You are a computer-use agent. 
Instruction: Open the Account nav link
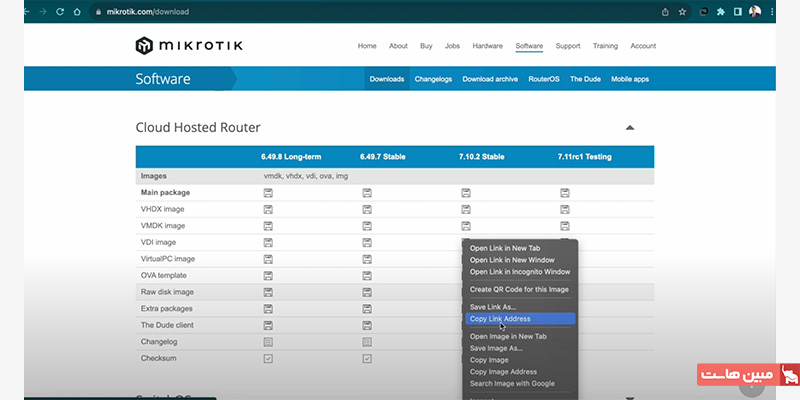tap(643, 46)
